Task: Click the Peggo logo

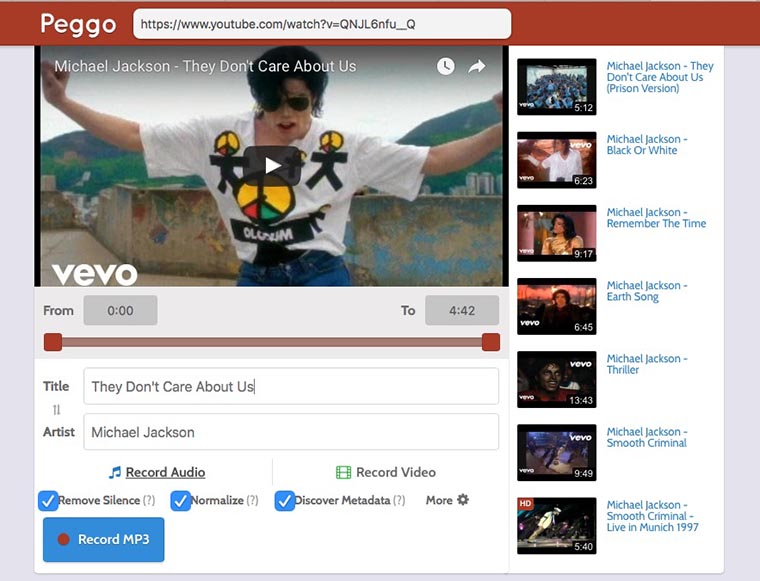Action: click(x=78, y=24)
